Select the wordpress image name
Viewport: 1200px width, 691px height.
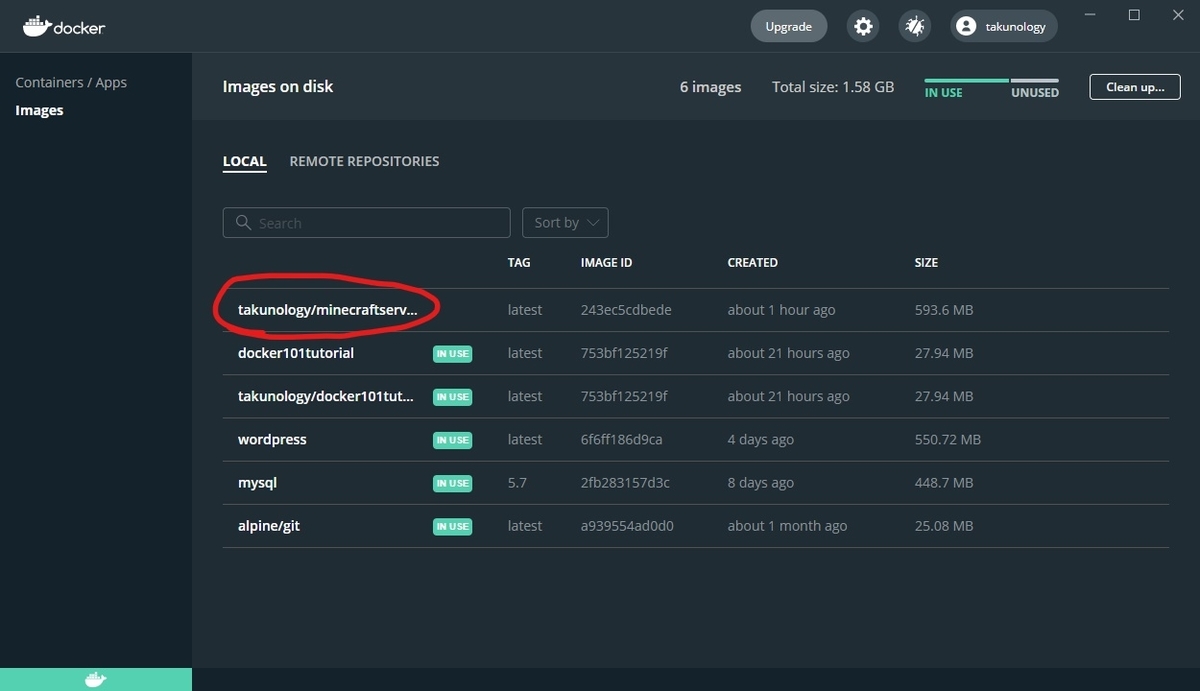pyautogui.click(x=272, y=439)
